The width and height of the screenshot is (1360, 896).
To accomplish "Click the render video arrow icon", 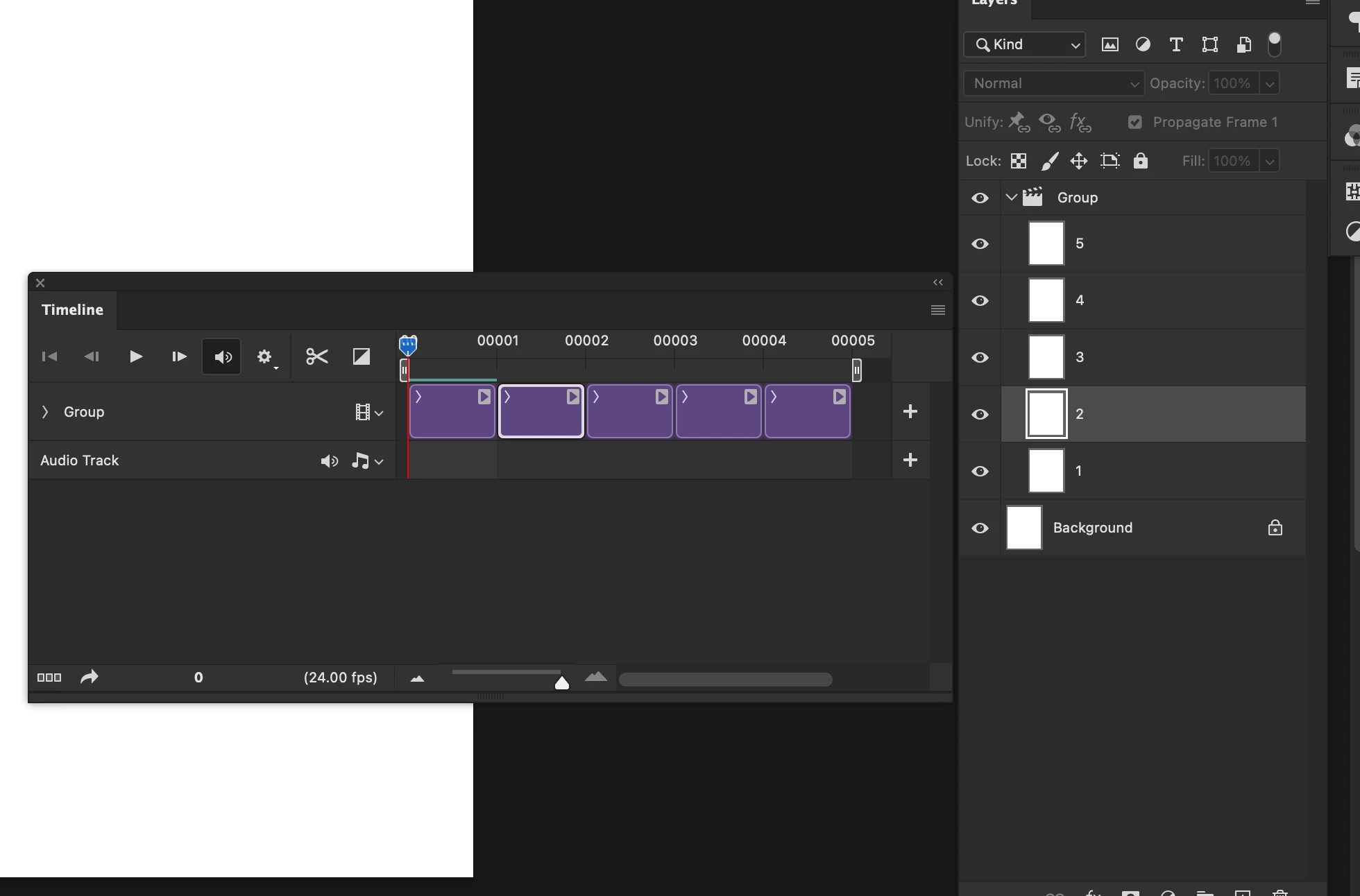I will [89, 678].
